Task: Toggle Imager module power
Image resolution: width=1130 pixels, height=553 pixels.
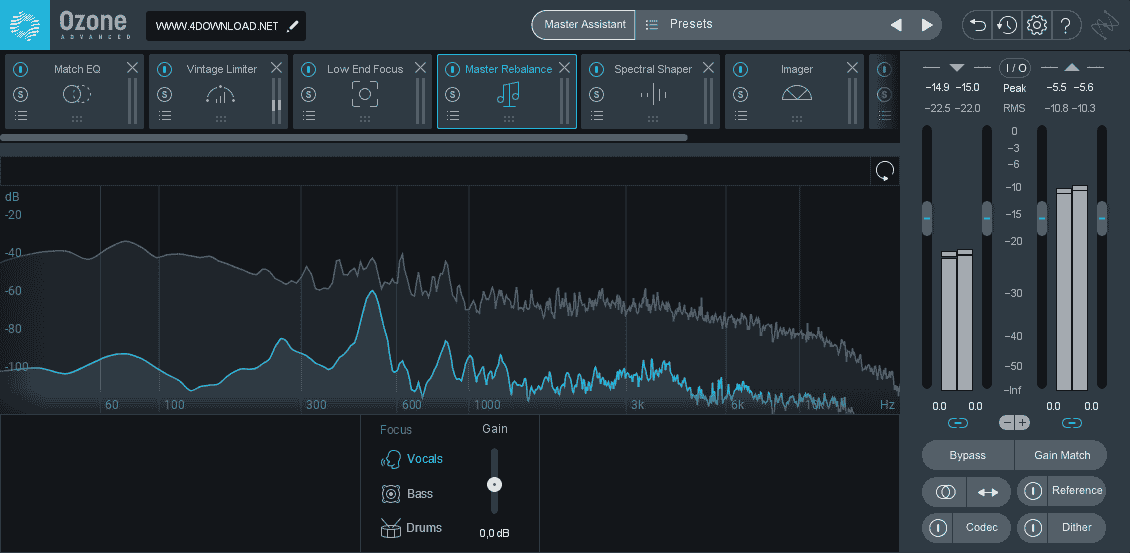Action: [x=741, y=70]
